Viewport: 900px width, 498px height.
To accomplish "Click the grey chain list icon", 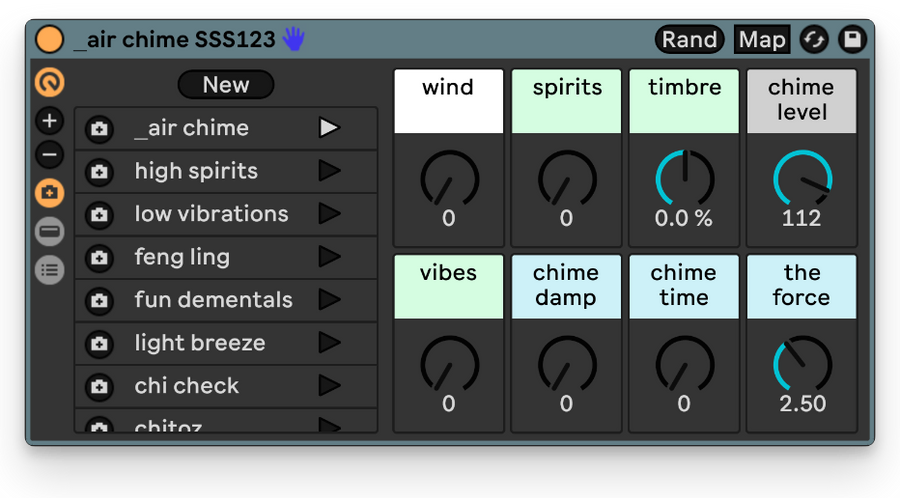I will pos(49,270).
